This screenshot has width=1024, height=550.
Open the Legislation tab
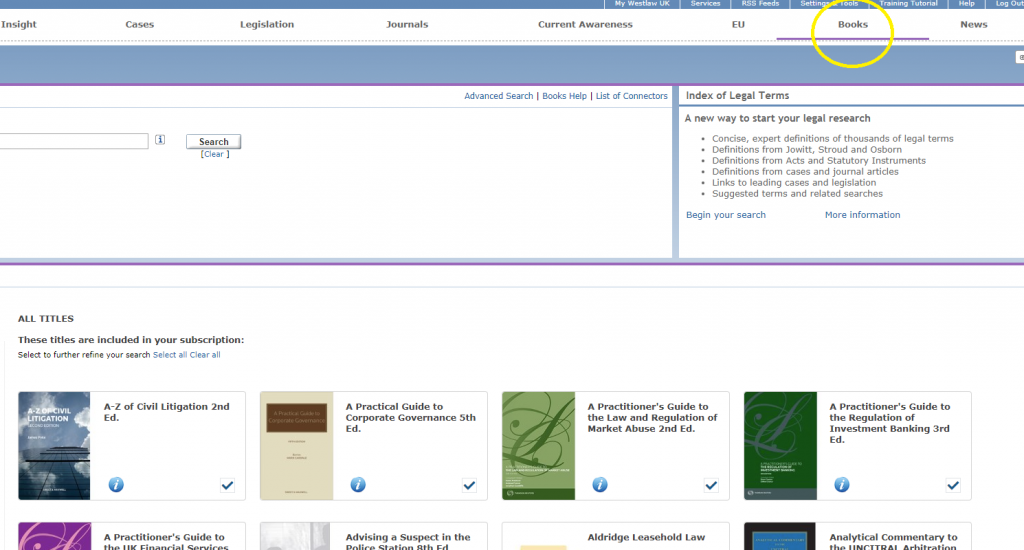tap(267, 24)
